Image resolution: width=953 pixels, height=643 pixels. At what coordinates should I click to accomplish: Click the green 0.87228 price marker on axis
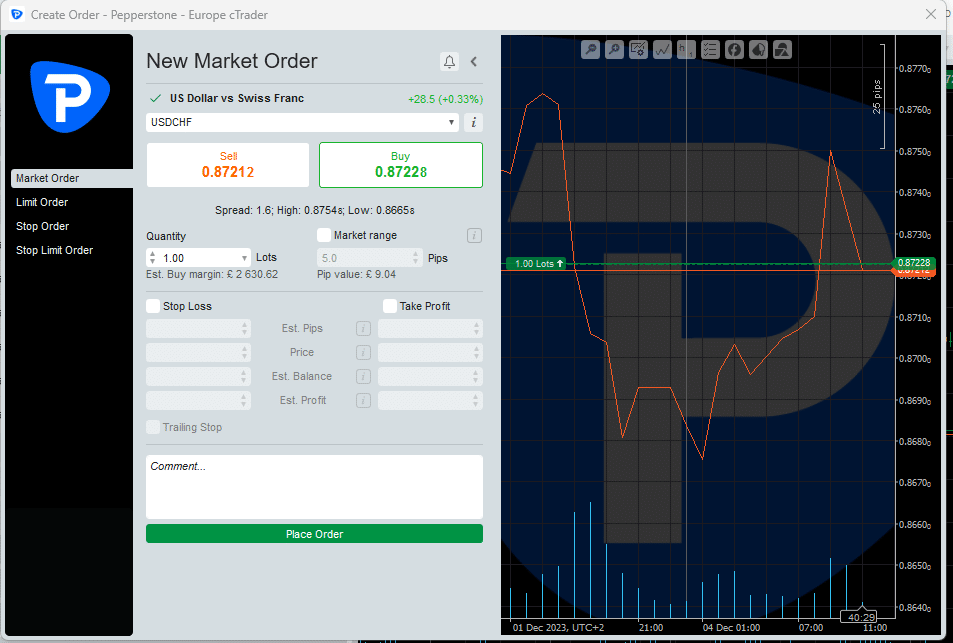tap(914, 263)
